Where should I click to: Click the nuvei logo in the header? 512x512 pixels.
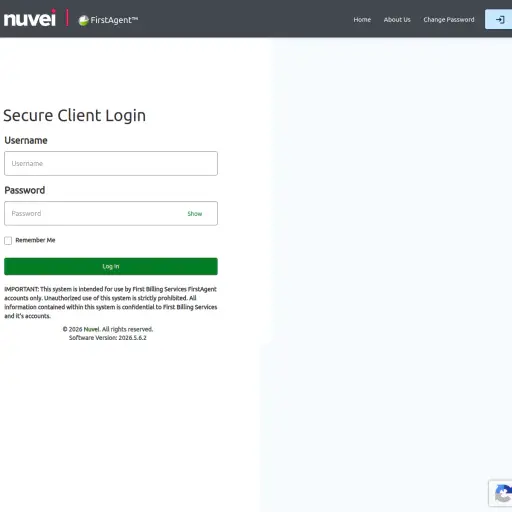30,18
